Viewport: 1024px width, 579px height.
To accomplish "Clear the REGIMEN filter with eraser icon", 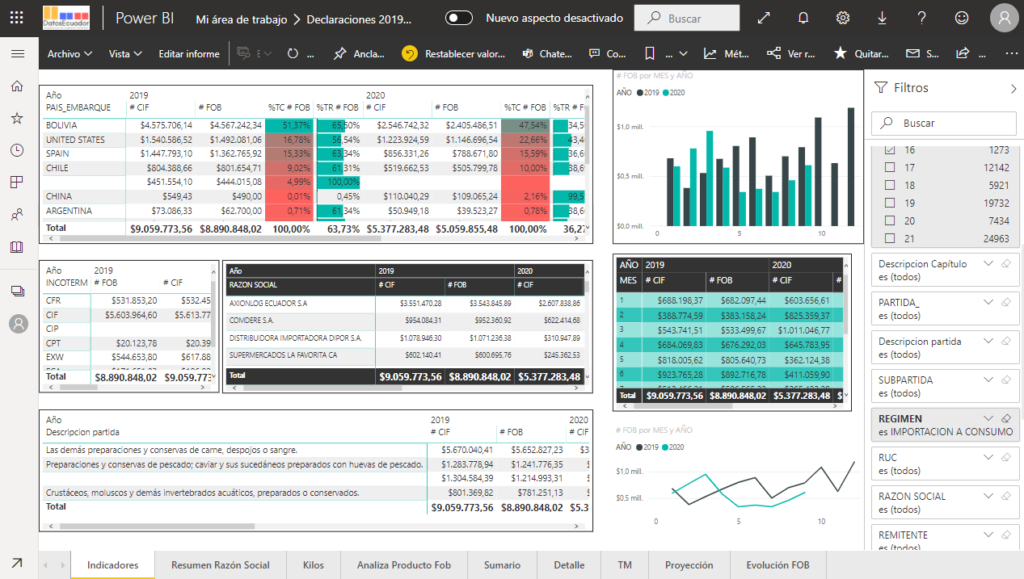I will tap(1006, 418).
